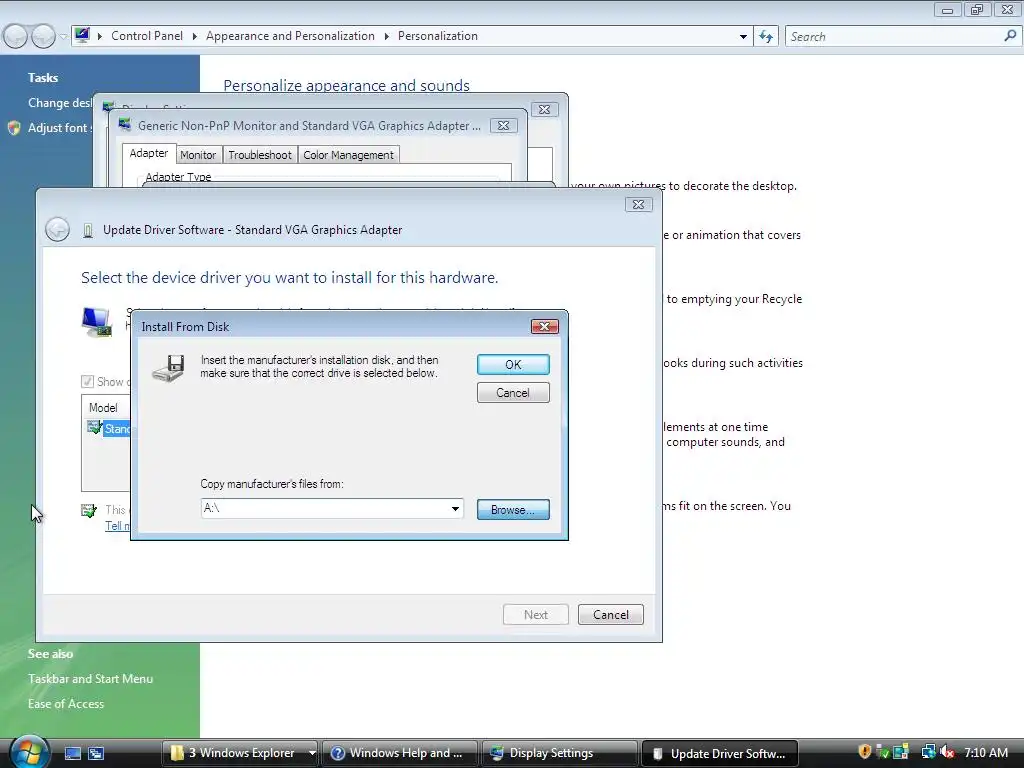Click the Search box in Control Panel
Image resolution: width=1024 pixels, height=768 pixels.
point(895,37)
